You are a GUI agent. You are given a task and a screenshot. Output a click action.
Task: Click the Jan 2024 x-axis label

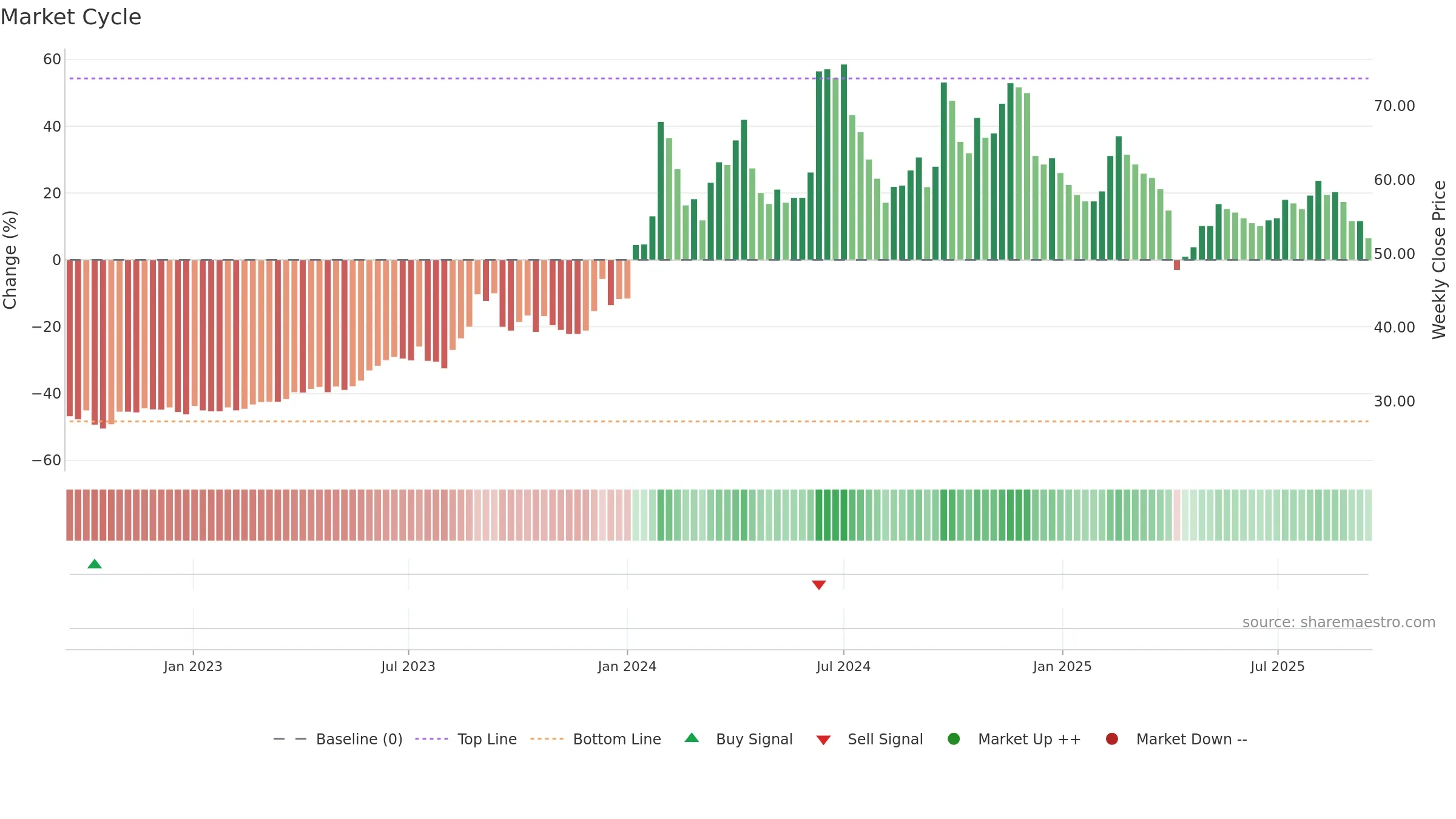pos(627,666)
